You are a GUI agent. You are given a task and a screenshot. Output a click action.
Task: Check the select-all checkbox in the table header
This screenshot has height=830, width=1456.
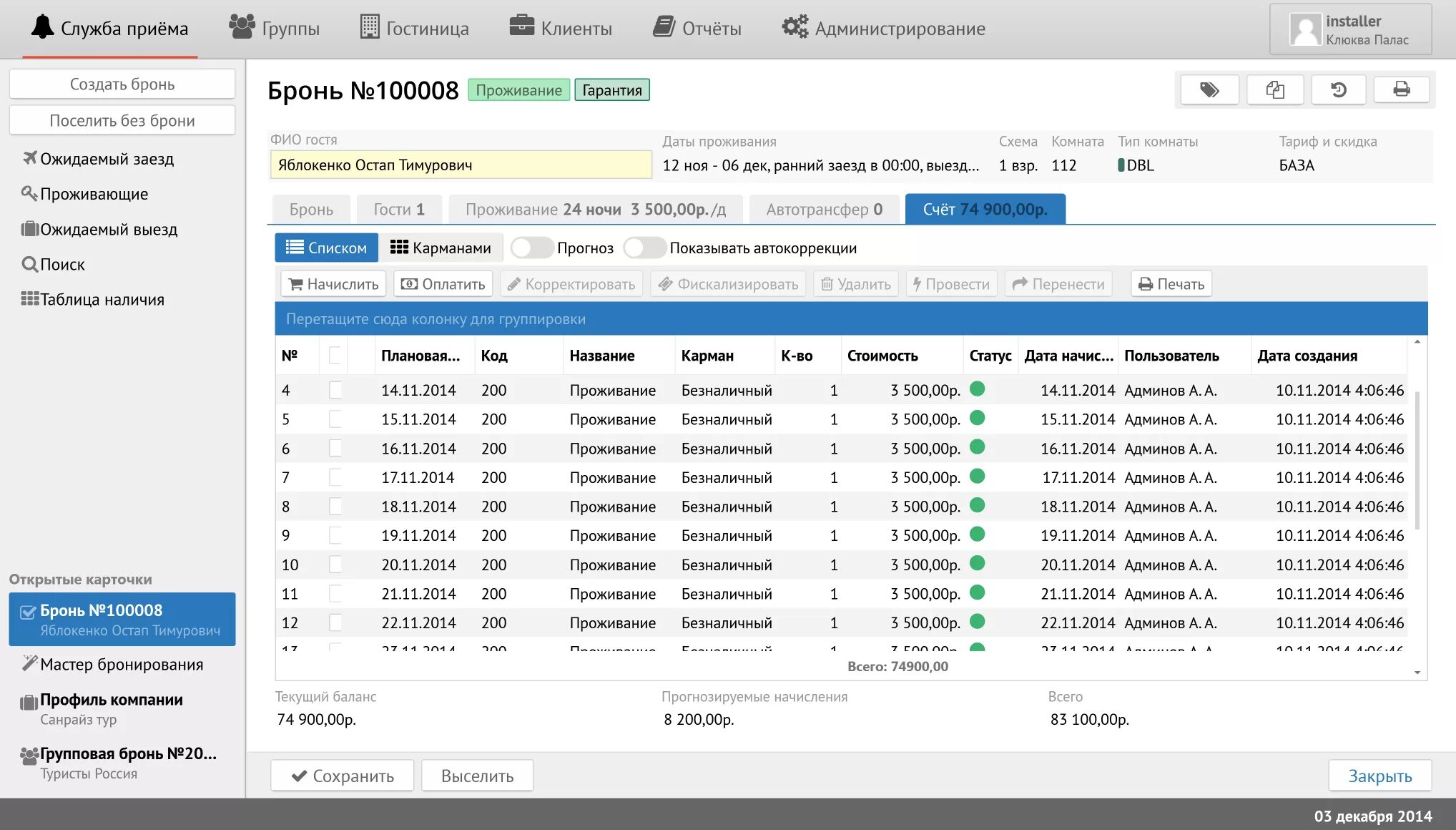(x=335, y=356)
